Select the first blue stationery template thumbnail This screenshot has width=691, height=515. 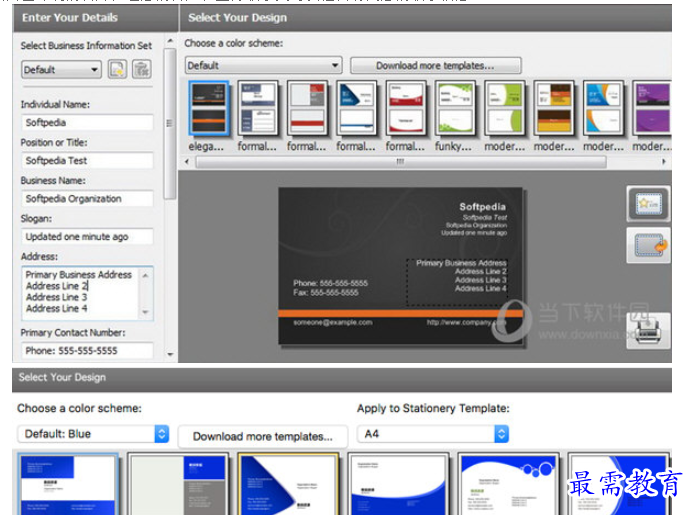[68, 484]
